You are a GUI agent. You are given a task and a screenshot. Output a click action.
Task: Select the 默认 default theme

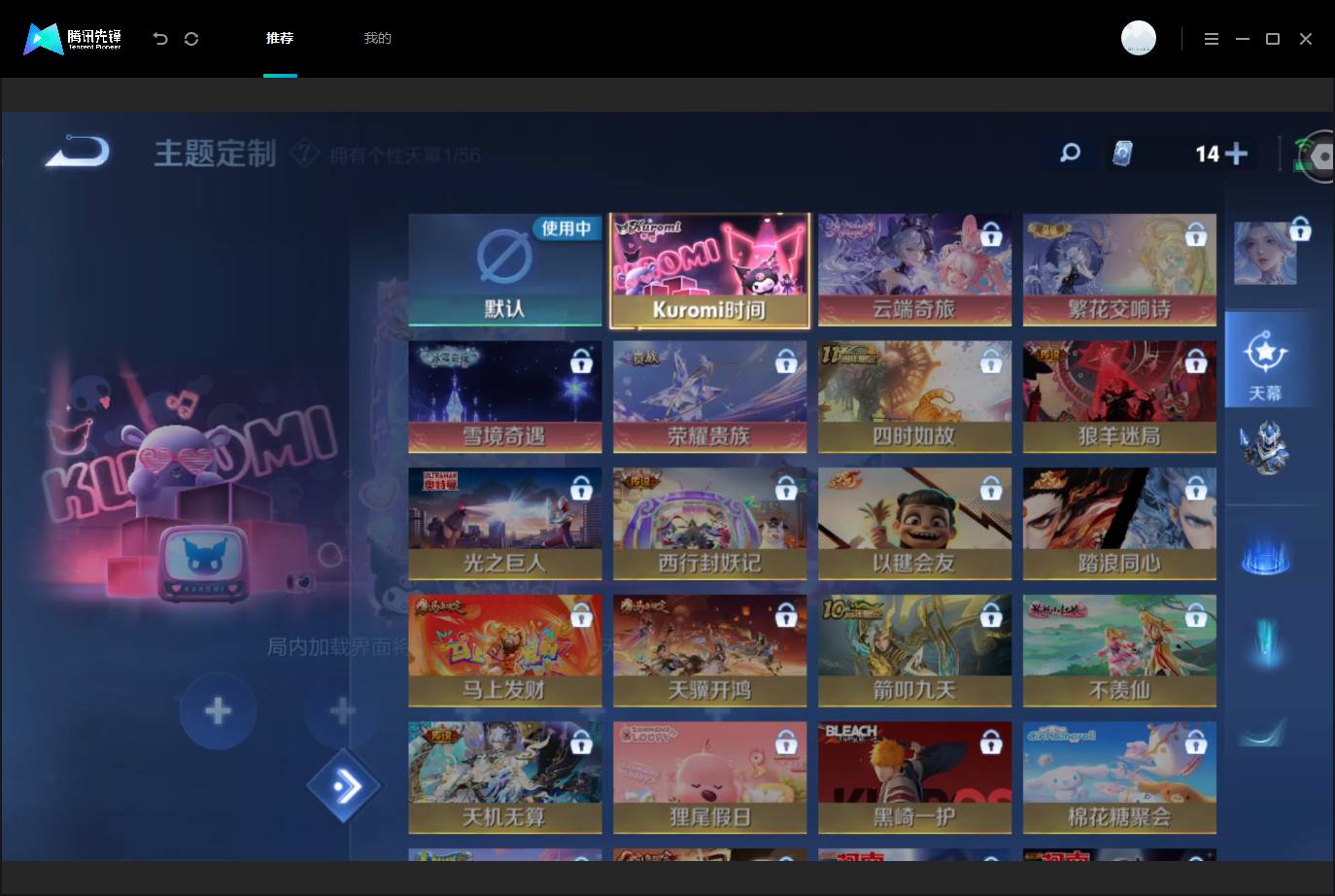pyautogui.click(x=505, y=270)
